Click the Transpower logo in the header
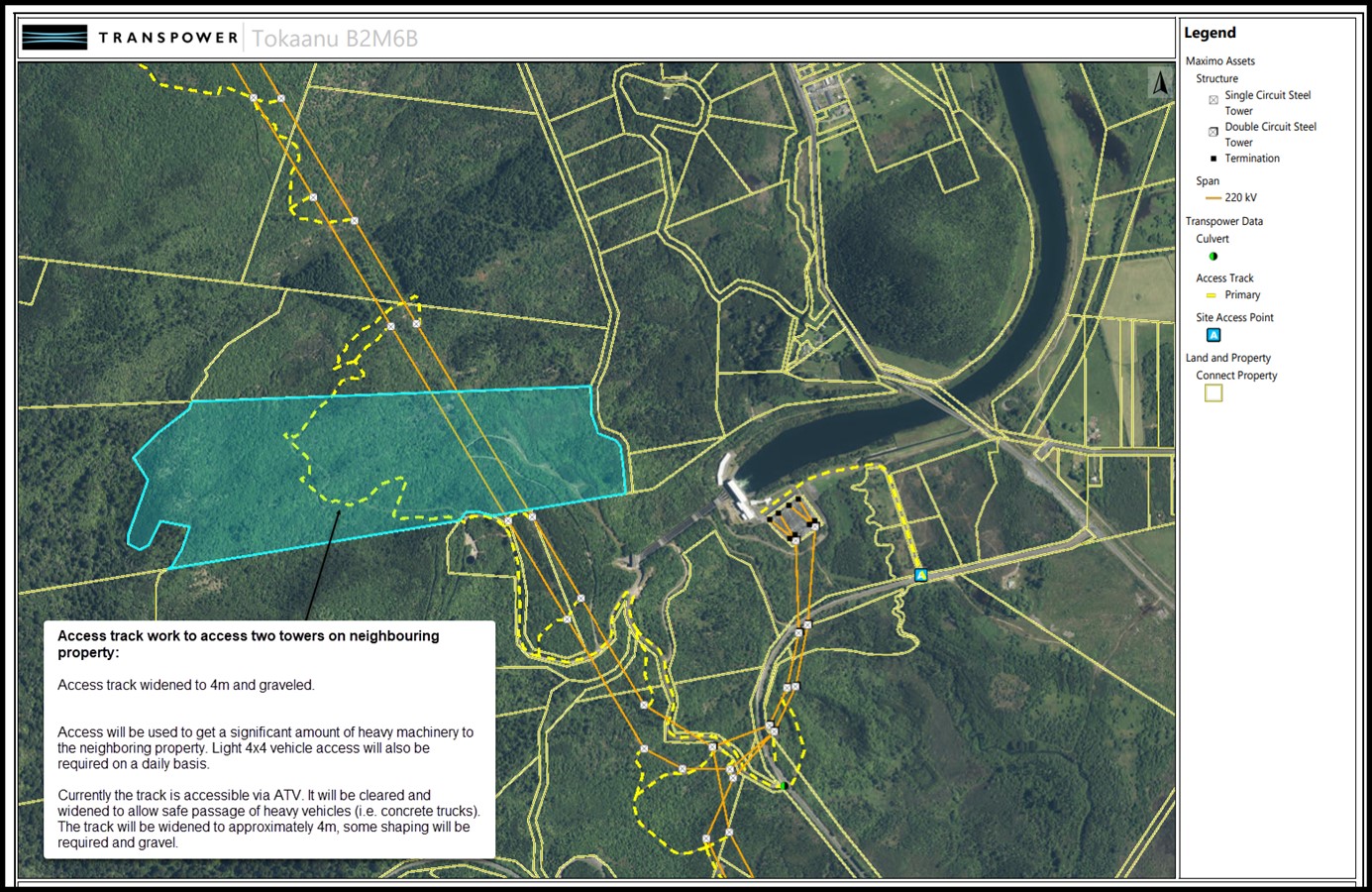Screen dimensions: 1372x892 pos(129,38)
